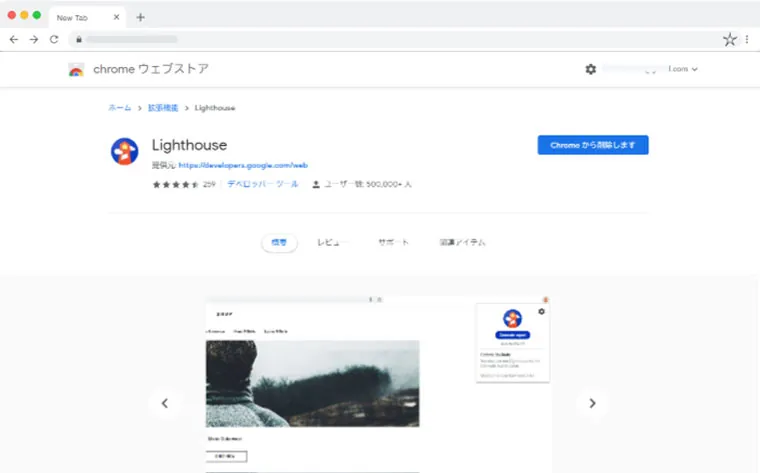Viewport: 760px width, 473px height.
Task: Click the user count person icon
Action: tap(316, 184)
